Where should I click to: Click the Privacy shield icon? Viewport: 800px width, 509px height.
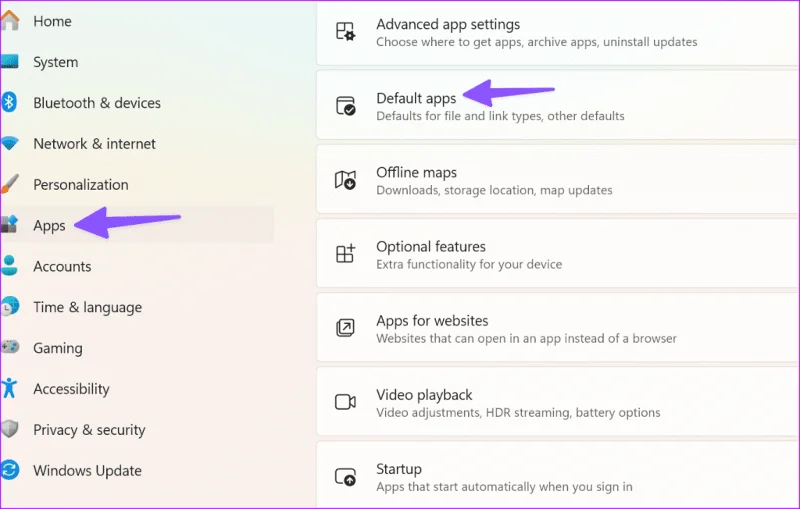[10, 429]
